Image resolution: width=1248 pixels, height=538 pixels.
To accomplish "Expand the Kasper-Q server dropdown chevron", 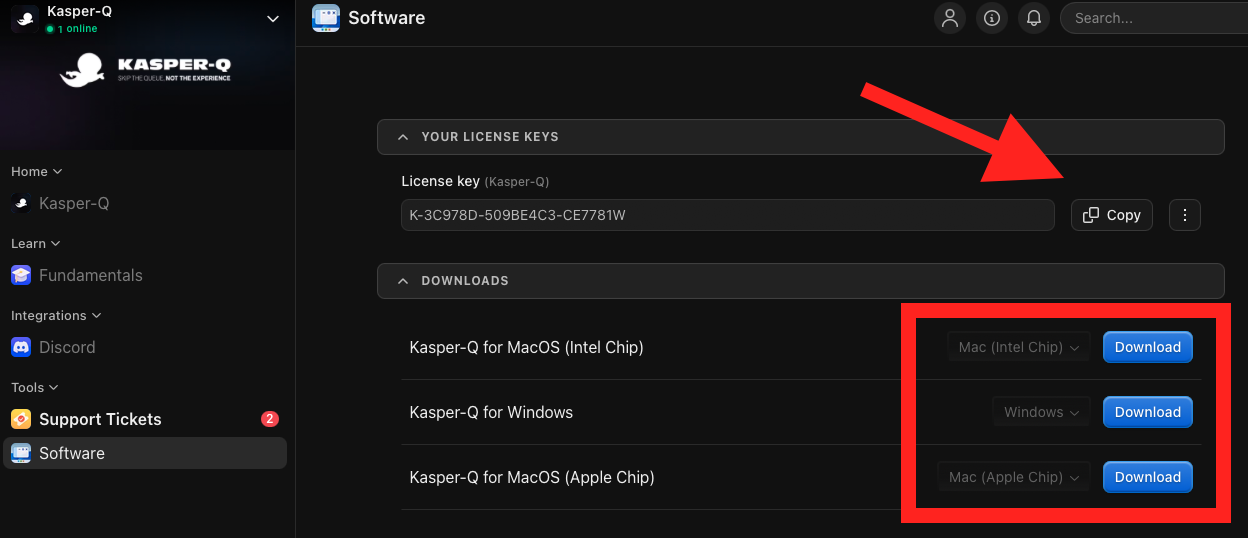I will (273, 18).
